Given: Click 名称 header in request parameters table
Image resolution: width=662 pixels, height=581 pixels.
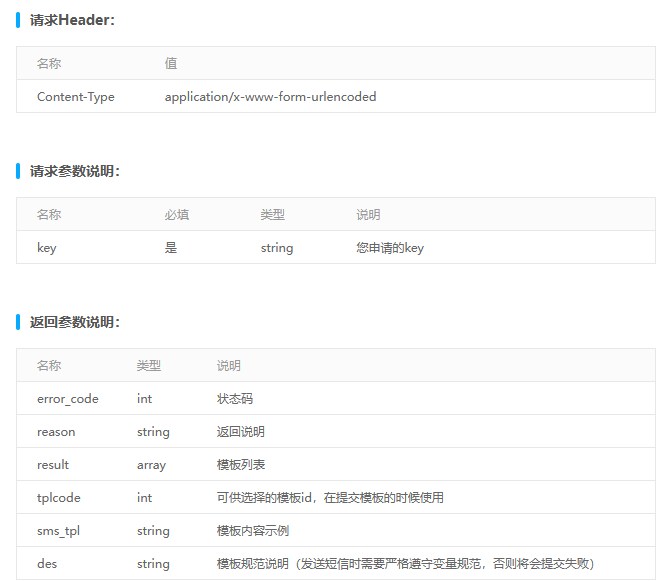Looking at the screenshot, I should (49, 214).
